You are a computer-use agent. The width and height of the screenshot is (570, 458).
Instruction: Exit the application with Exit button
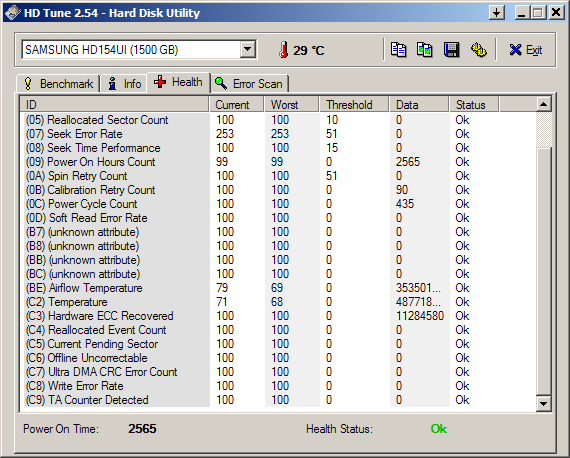(526, 50)
